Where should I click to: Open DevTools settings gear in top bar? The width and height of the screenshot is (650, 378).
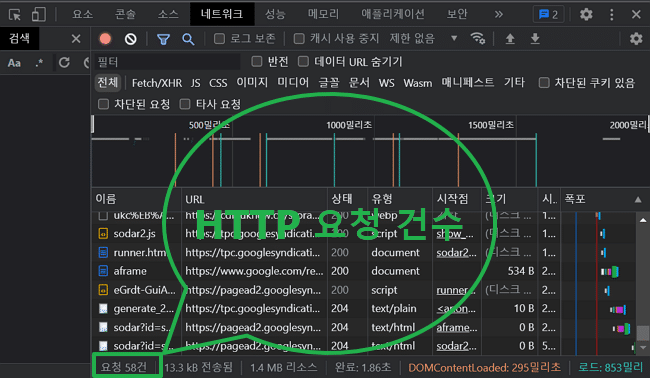point(586,15)
